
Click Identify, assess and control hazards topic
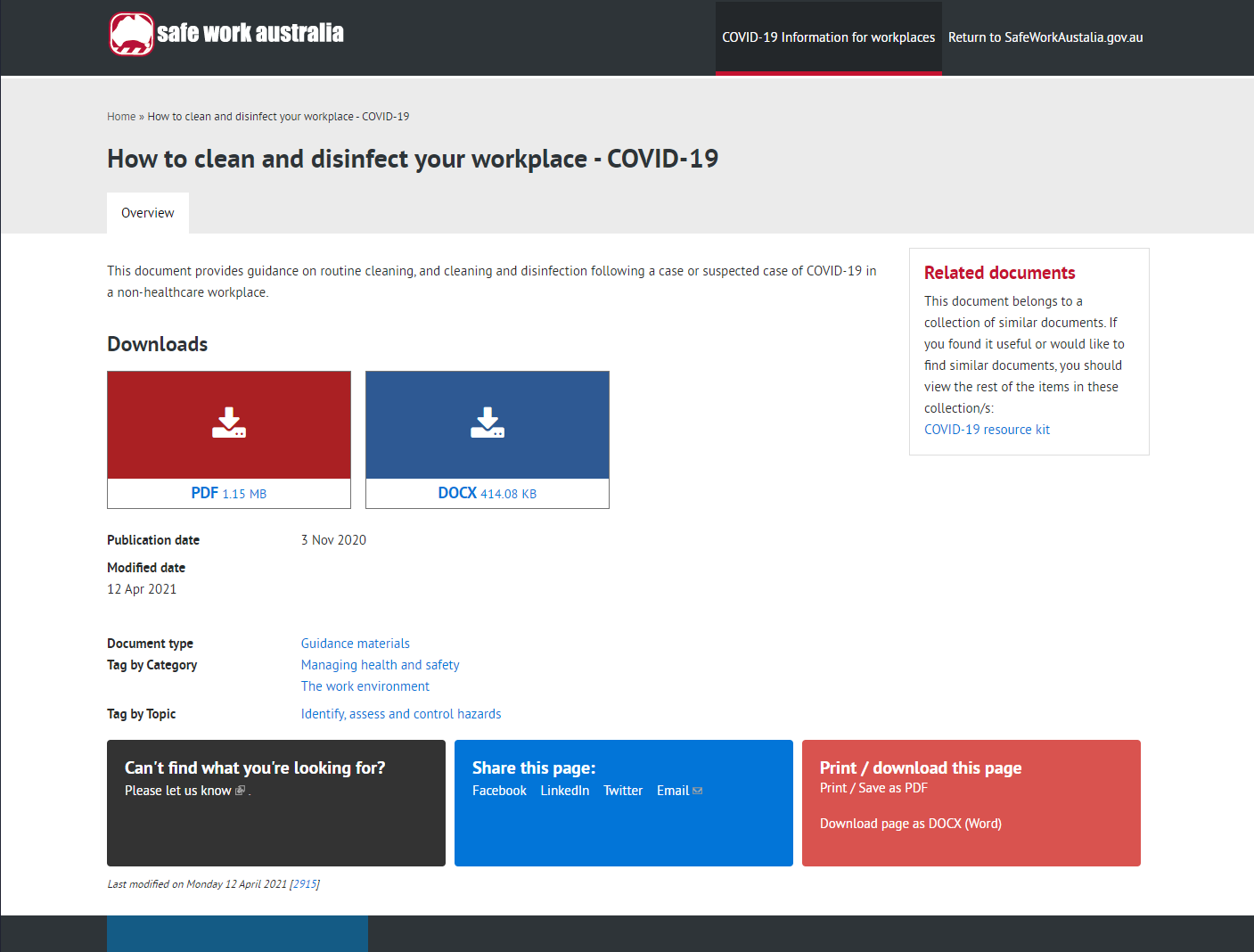pyautogui.click(x=401, y=714)
